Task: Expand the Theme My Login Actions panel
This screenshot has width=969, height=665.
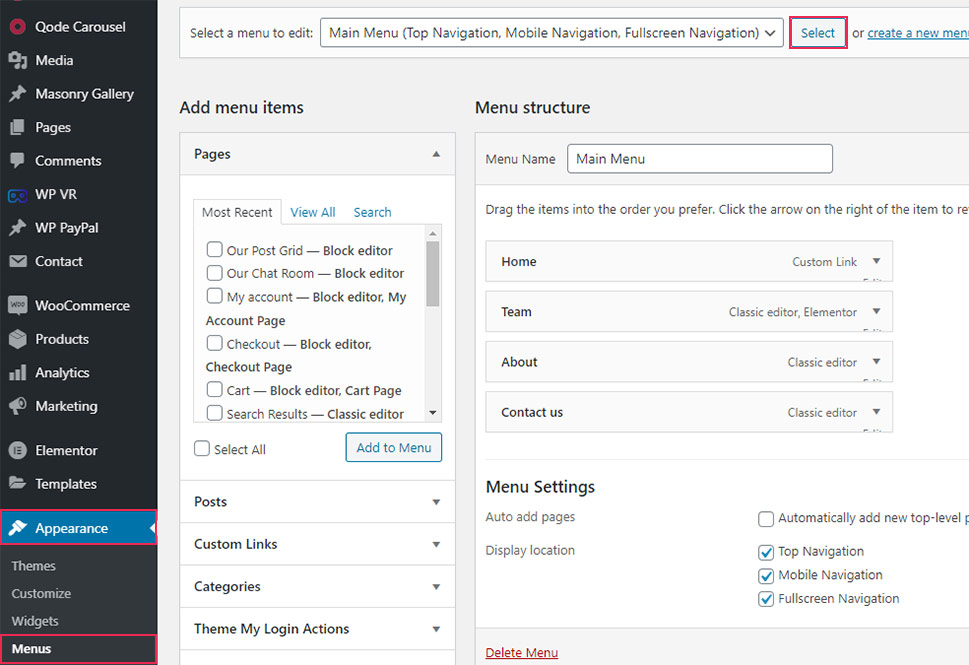Action: tap(436, 629)
